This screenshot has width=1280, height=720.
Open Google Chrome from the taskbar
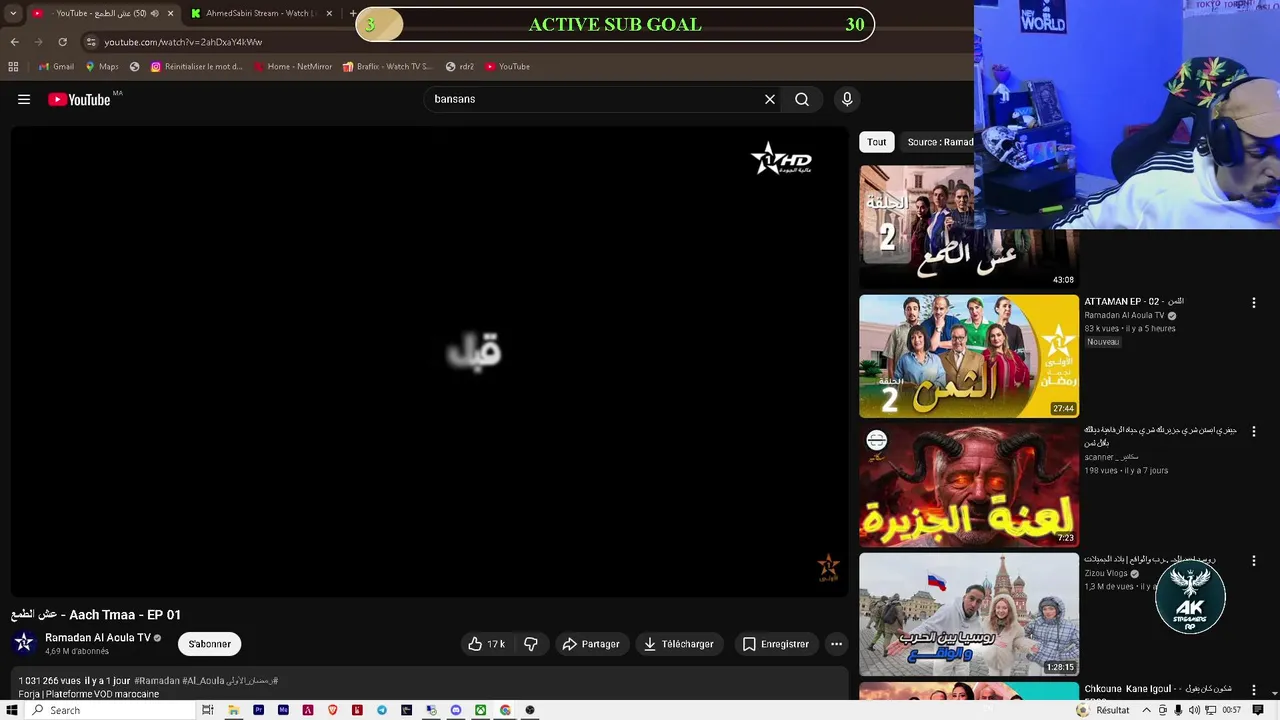pyautogui.click(x=505, y=710)
